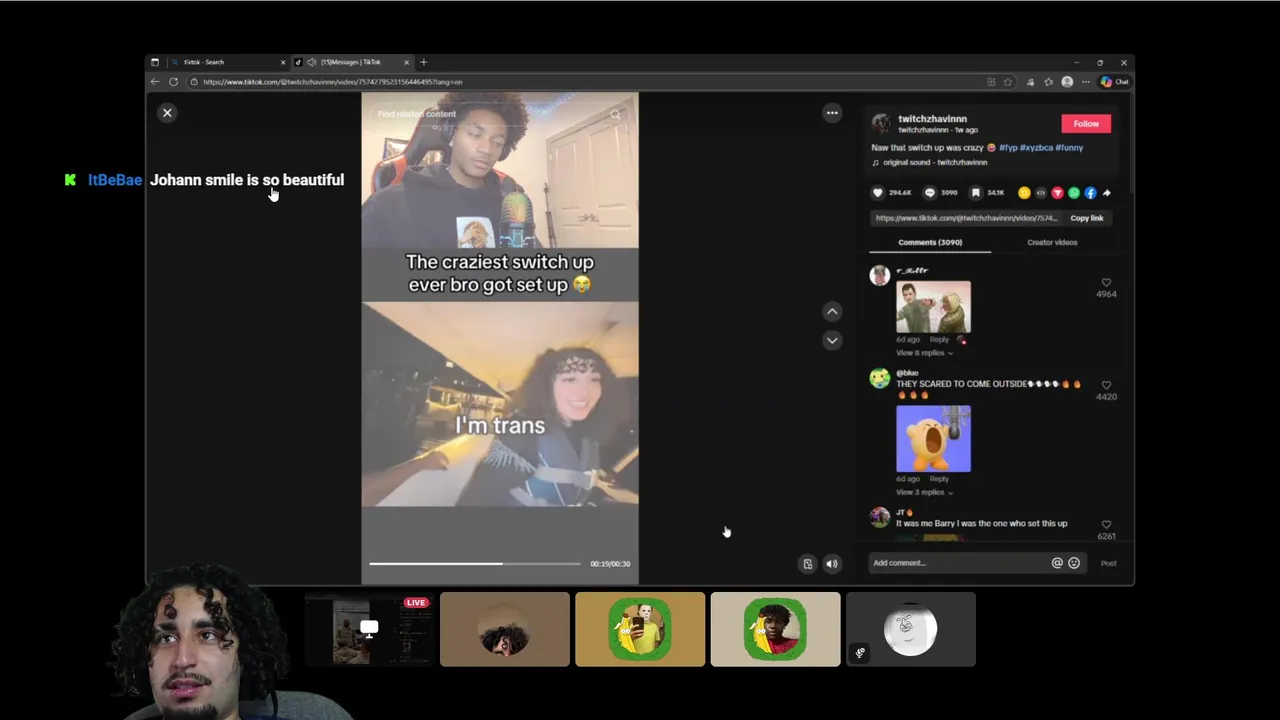Open the browser settings and more menu

[1086, 82]
